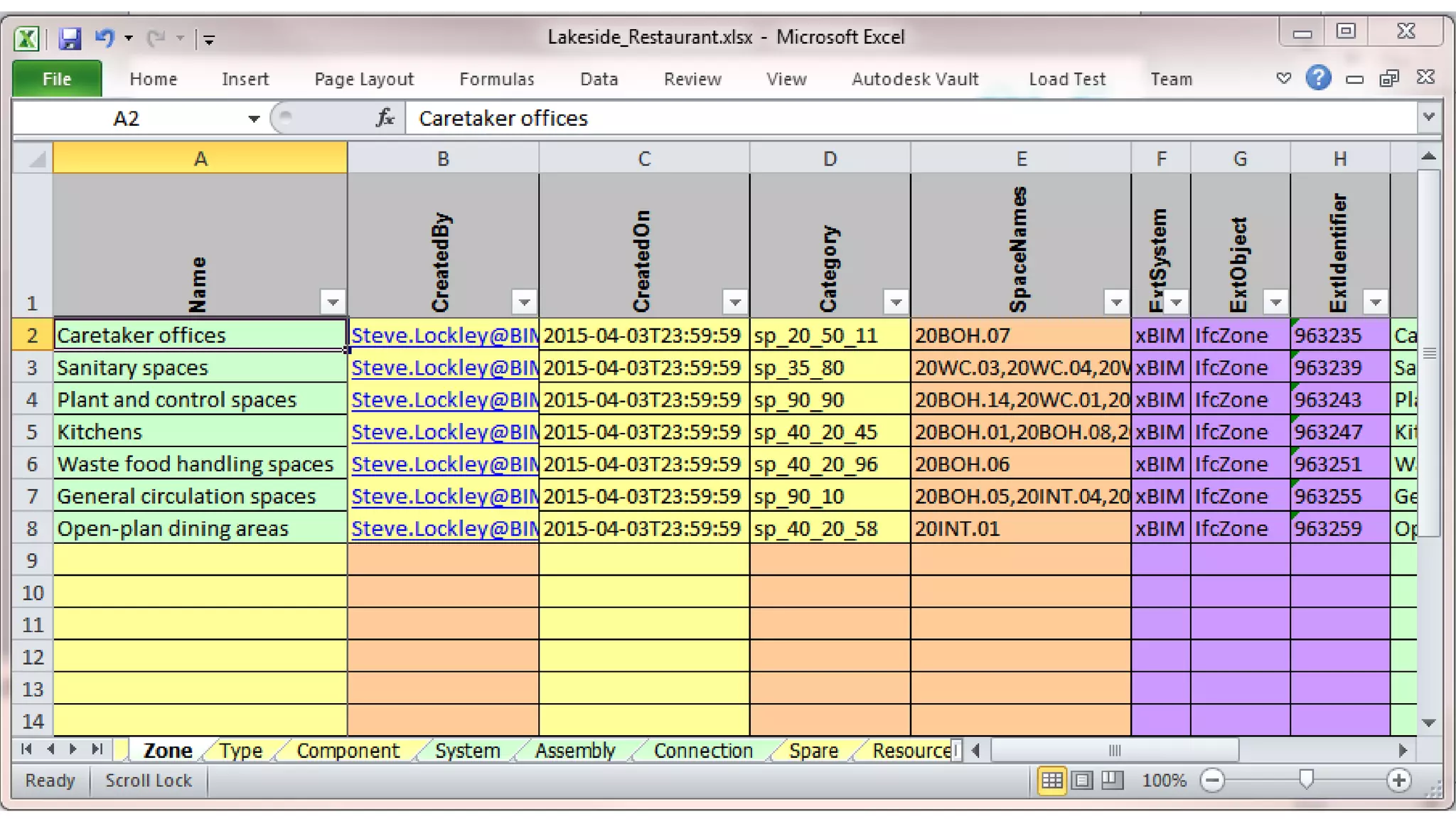Open the Category column filter dropdown
1456x819 pixels.
tap(896, 302)
